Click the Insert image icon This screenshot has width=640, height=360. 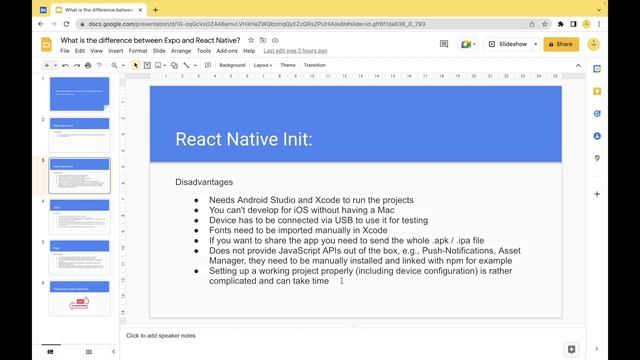point(158,65)
